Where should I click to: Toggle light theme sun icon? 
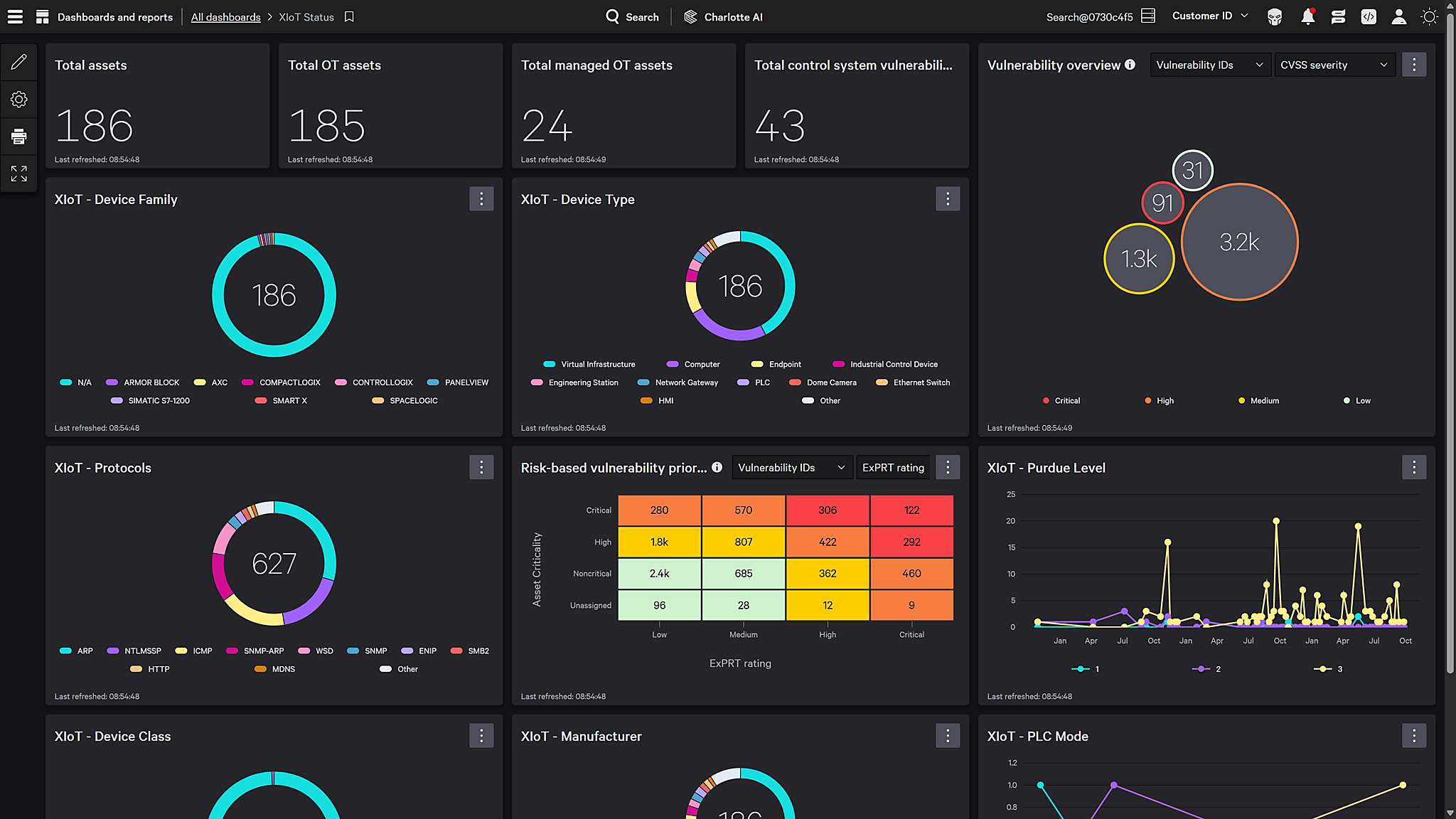1429,17
